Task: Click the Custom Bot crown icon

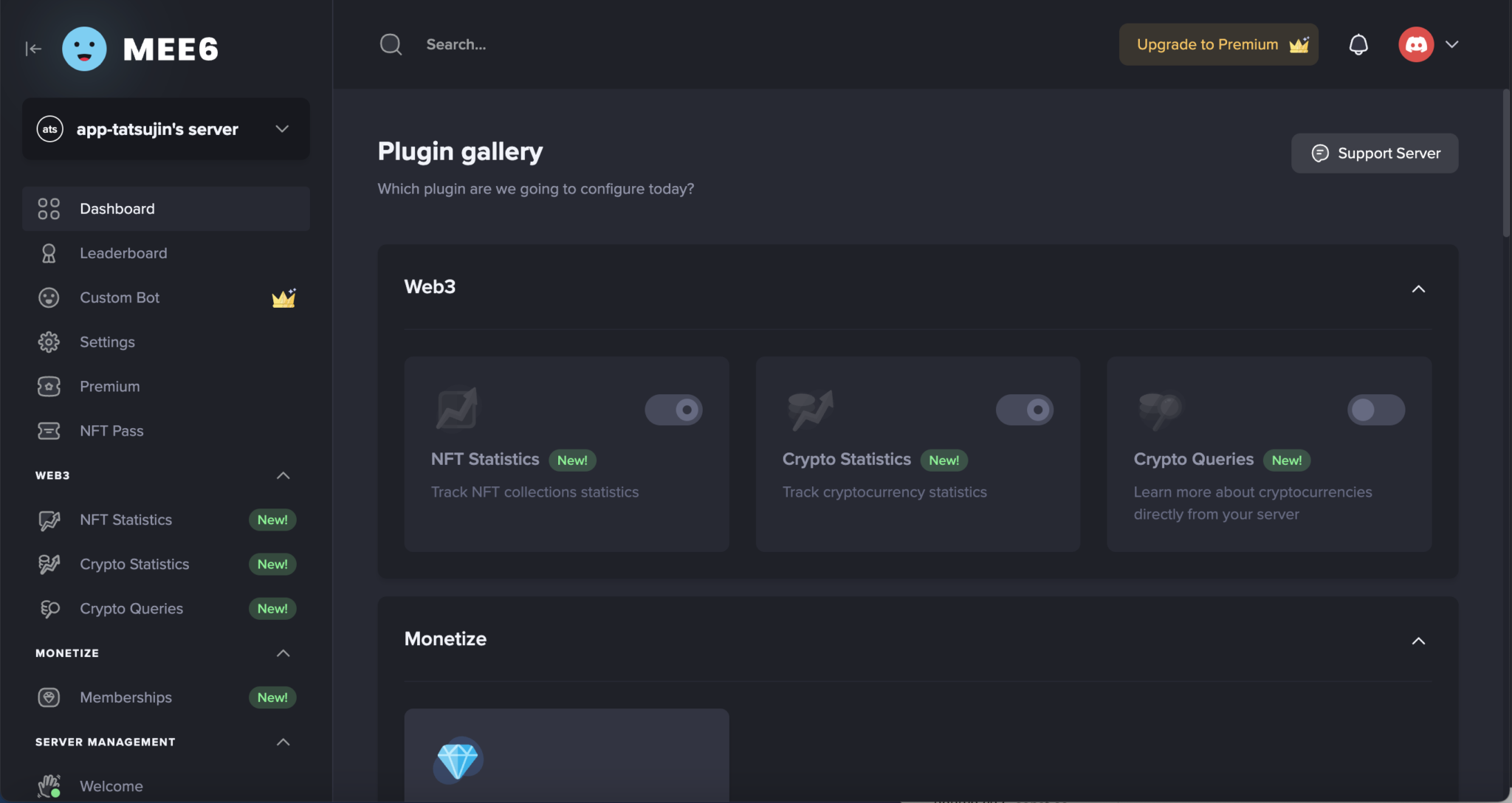Action: point(283,298)
